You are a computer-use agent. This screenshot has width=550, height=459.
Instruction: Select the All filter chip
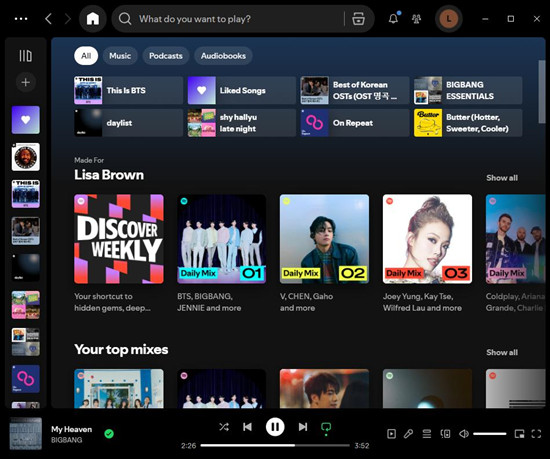coord(86,56)
